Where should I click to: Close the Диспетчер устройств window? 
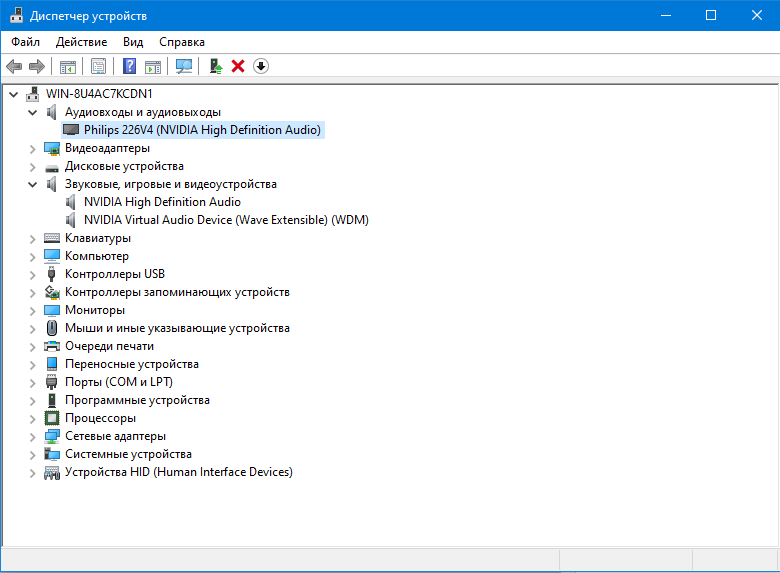click(757, 15)
